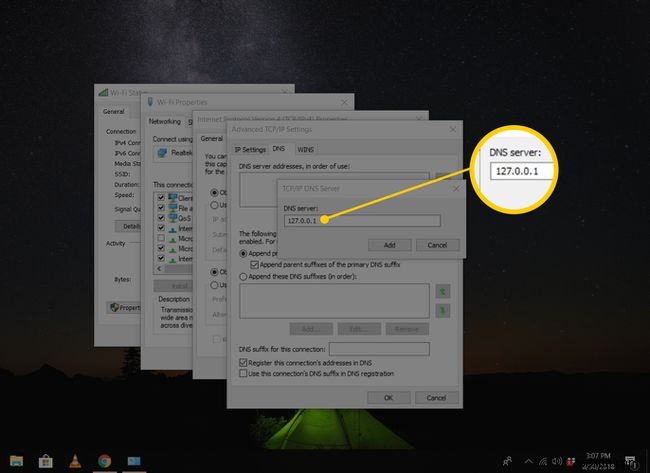Switch to the WINS tab
The height and width of the screenshot is (473, 650).
[x=306, y=149]
